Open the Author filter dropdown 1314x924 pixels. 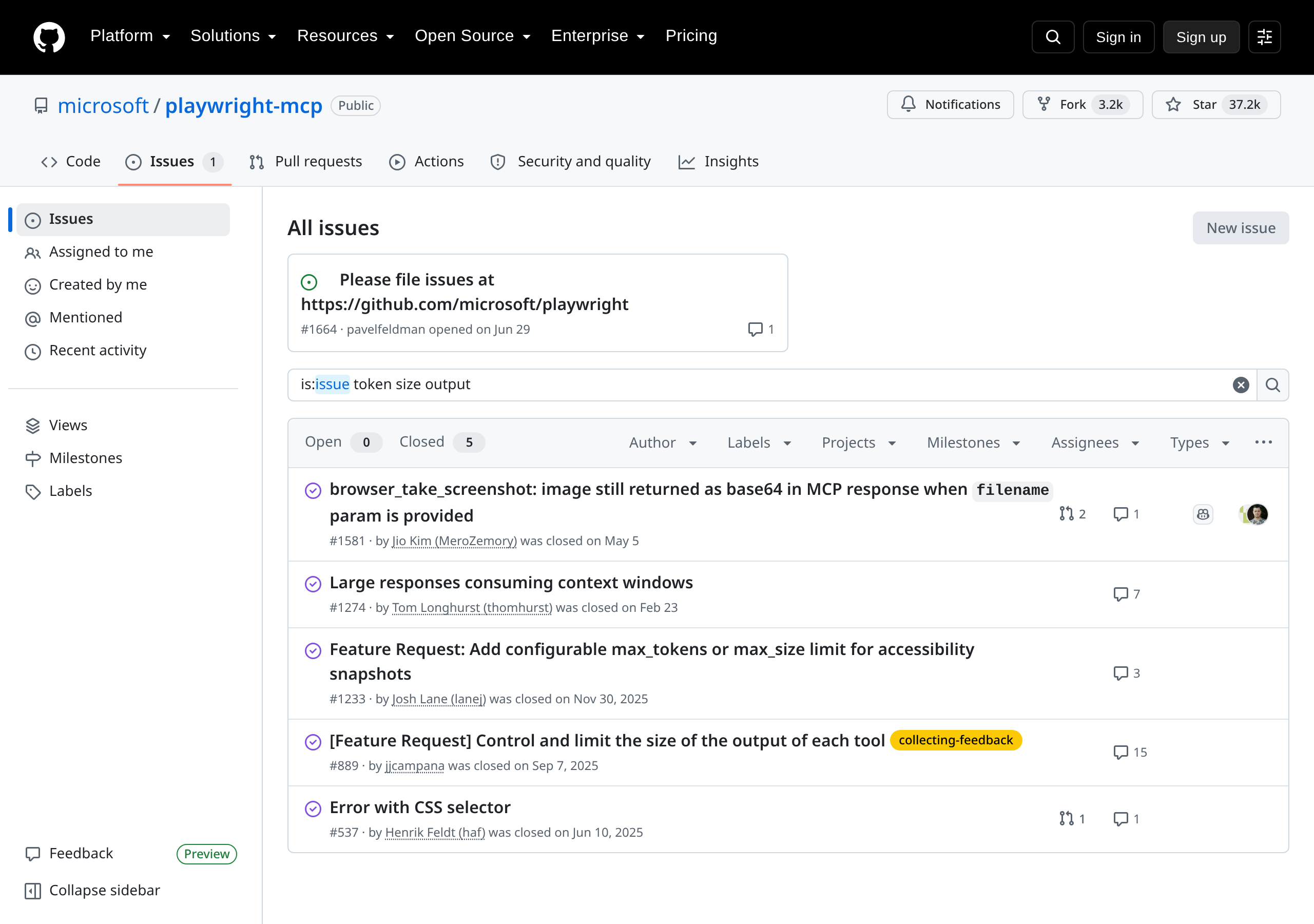pos(663,442)
